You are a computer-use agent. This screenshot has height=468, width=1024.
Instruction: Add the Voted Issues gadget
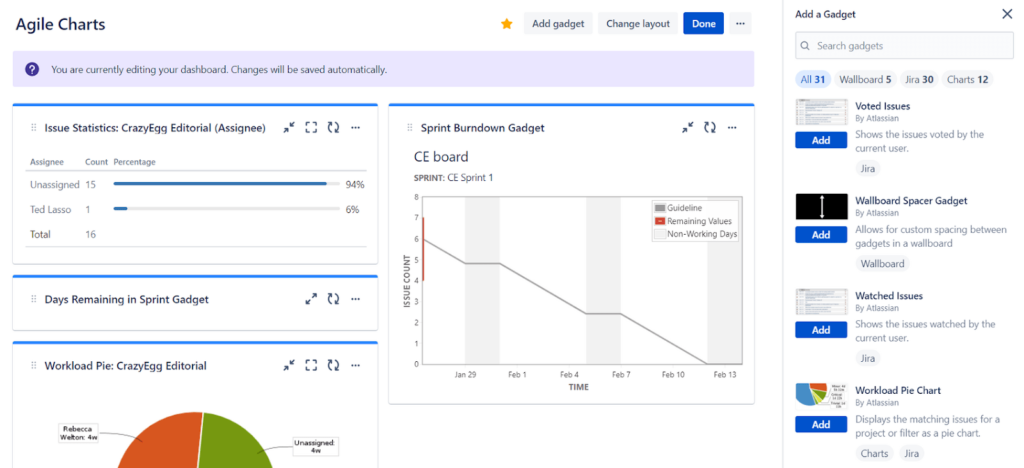(821, 140)
